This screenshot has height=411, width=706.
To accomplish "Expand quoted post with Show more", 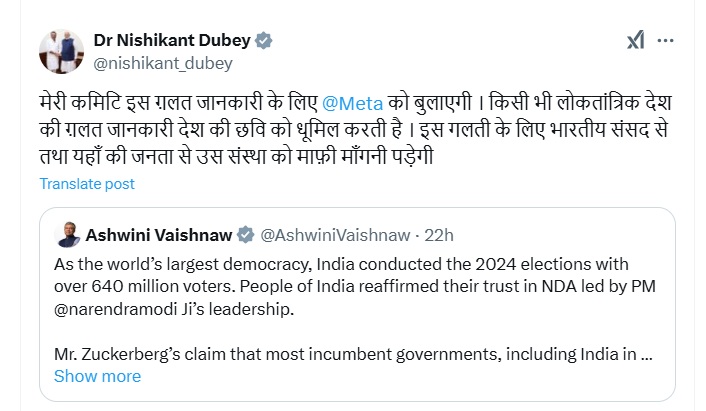I will click(97, 376).
